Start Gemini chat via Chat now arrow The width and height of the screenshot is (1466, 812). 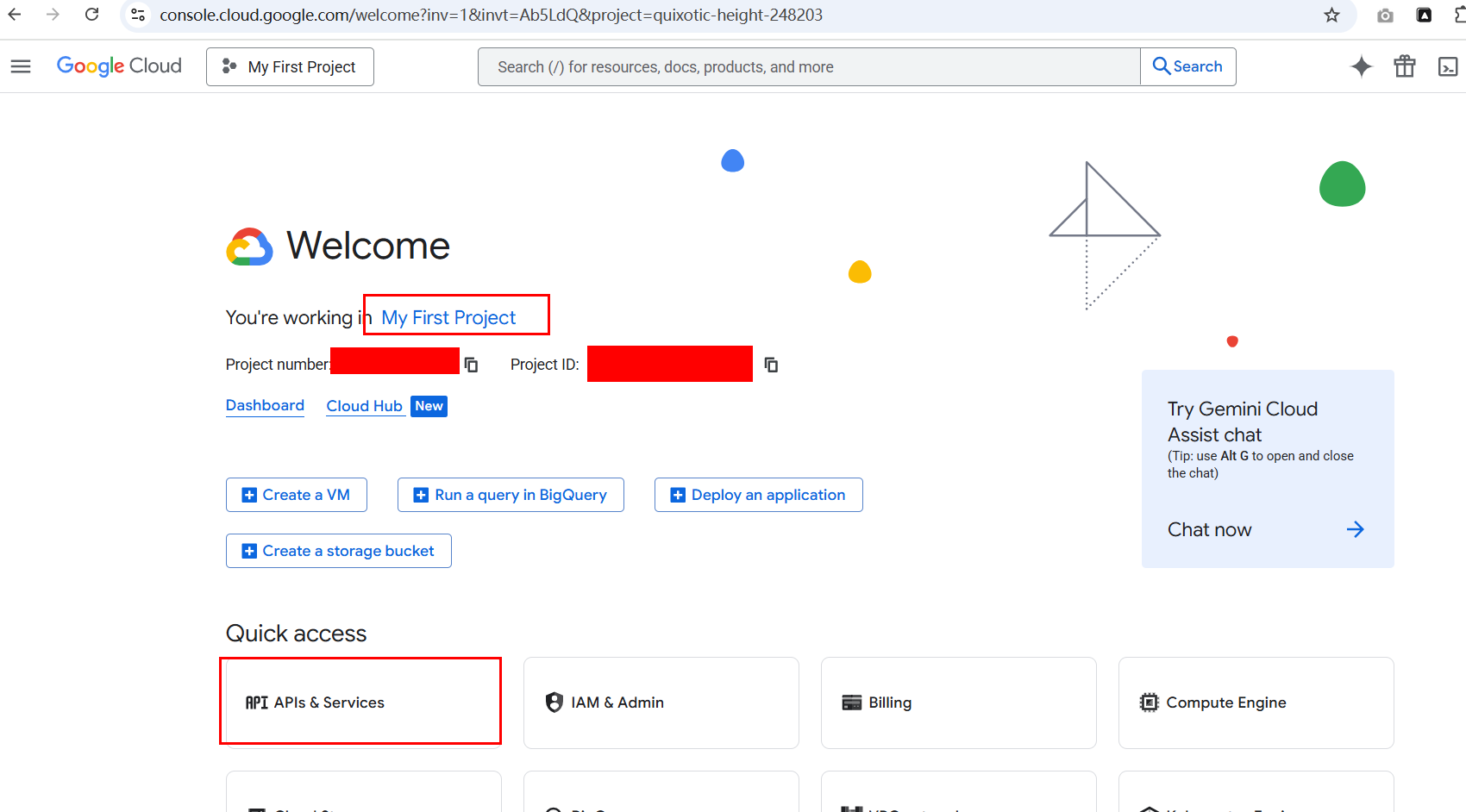pyautogui.click(x=1356, y=529)
